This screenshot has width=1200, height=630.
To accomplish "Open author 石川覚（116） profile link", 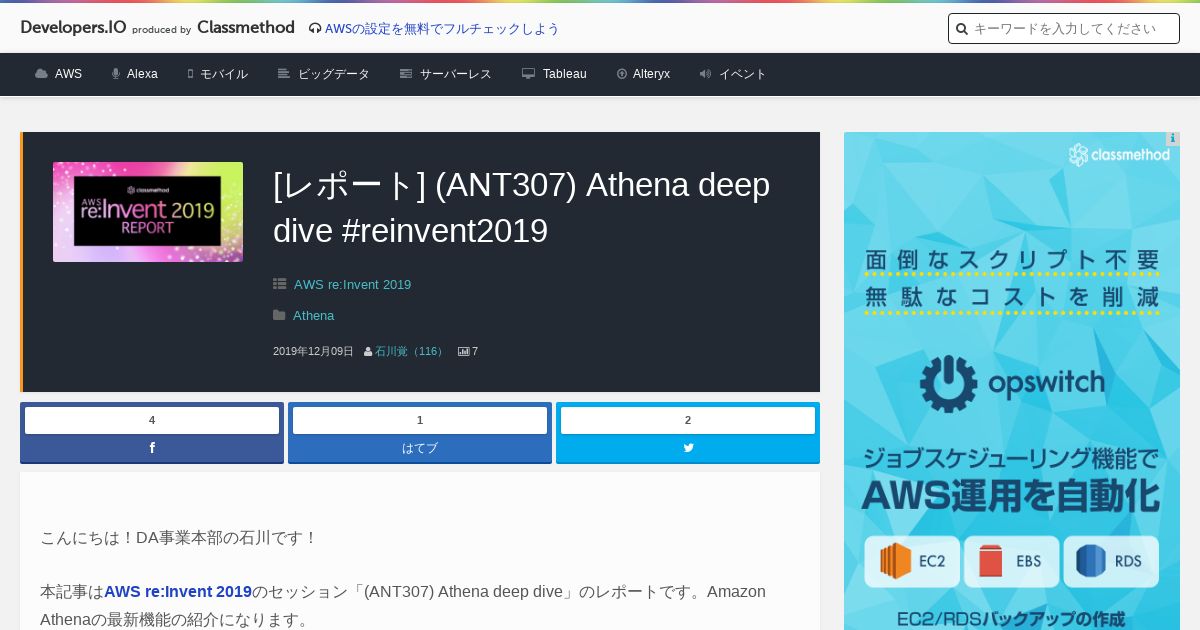I will pos(411,352).
